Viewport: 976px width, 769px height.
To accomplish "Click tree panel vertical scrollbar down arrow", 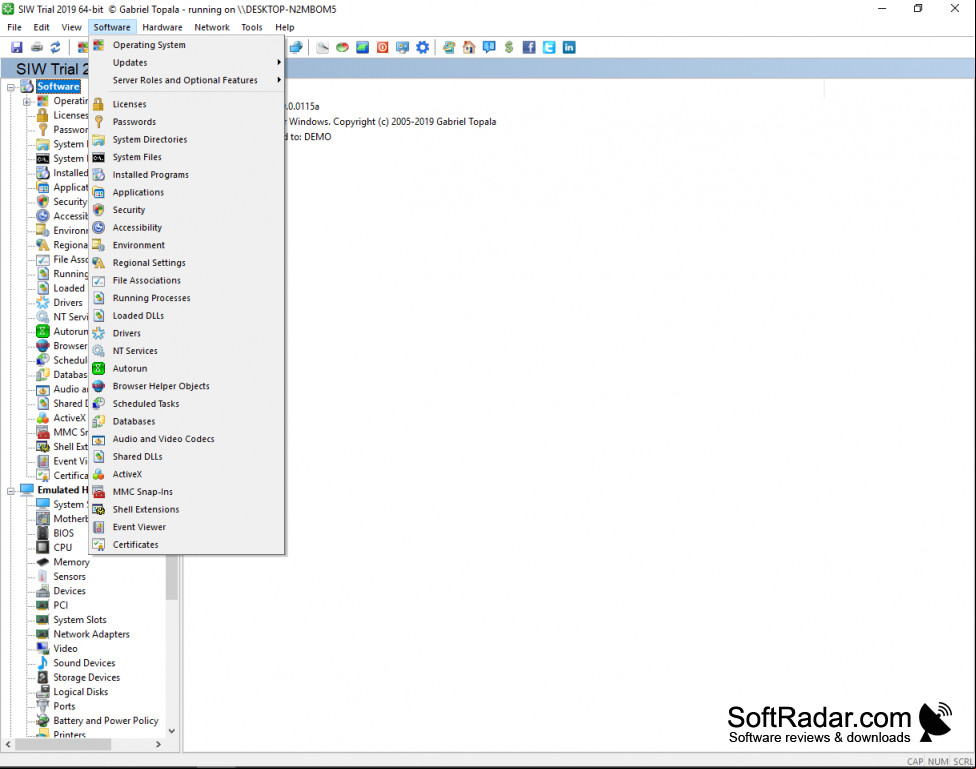I will click(172, 731).
